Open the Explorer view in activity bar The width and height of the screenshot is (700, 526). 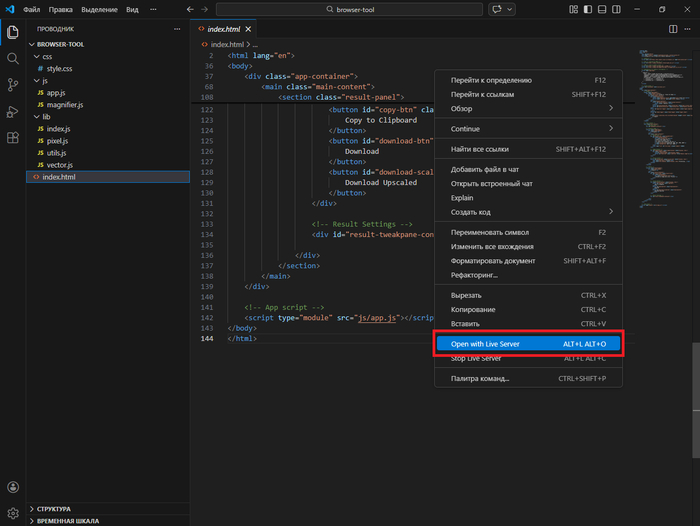click(13, 31)
